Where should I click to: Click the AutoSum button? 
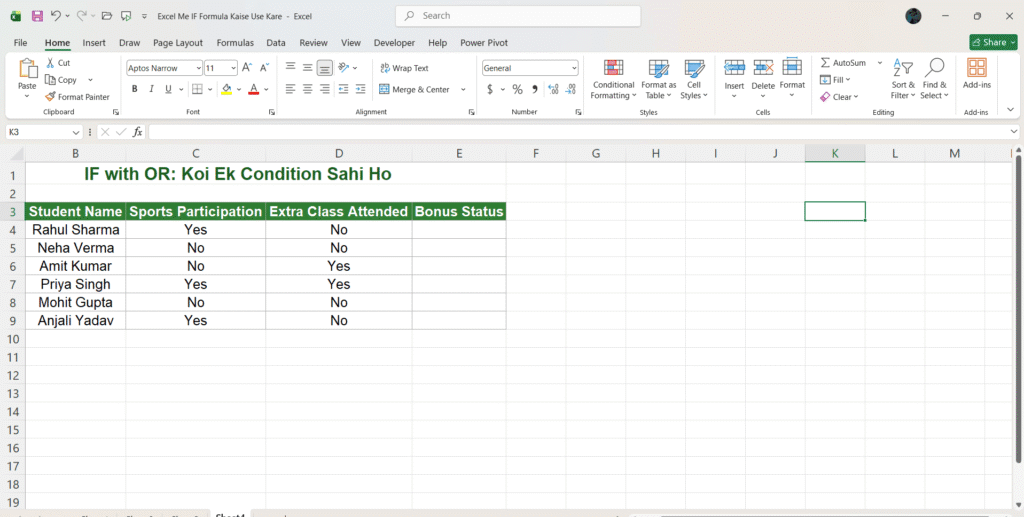[843, 63]
